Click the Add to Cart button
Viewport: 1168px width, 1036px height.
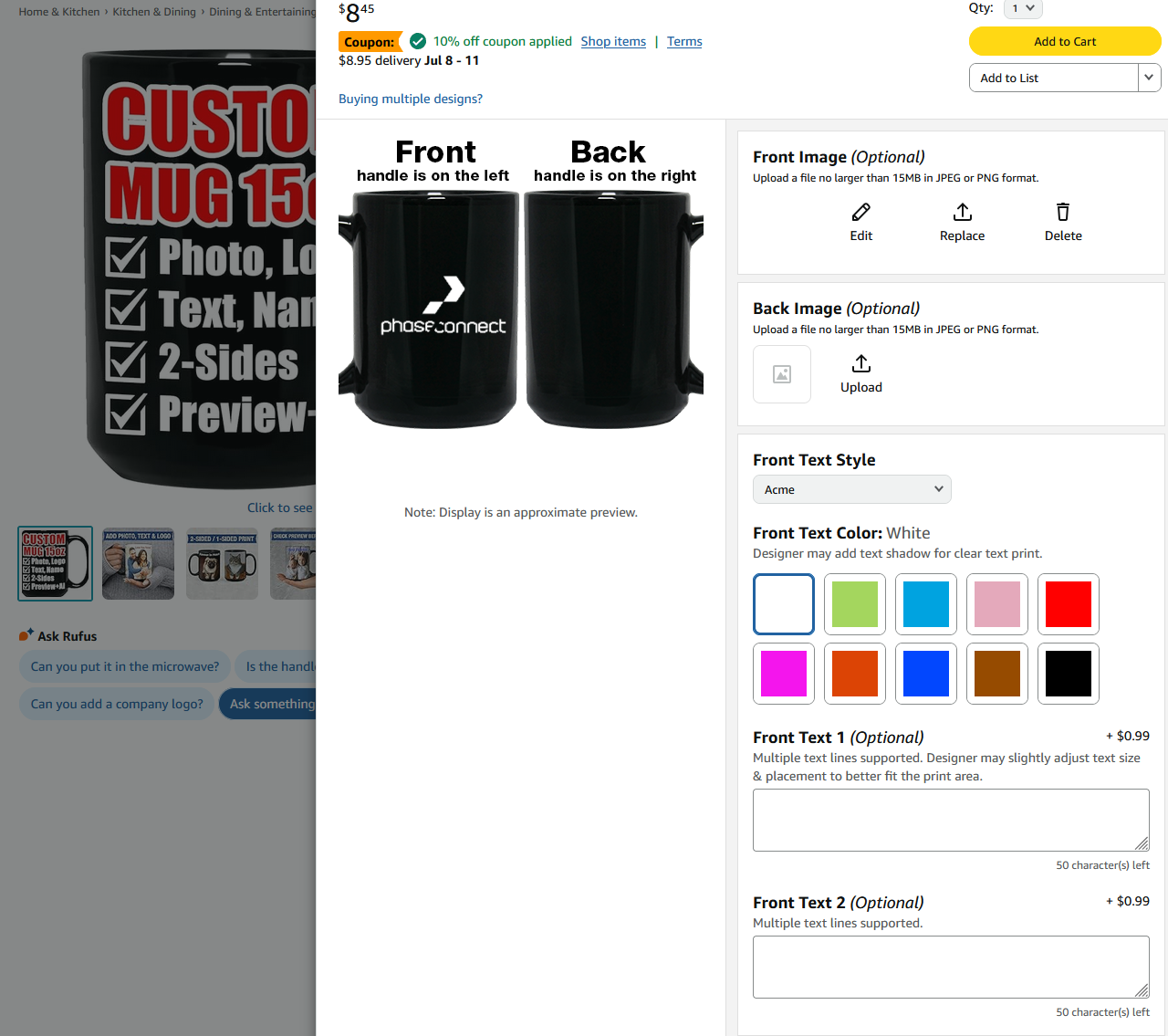click(1065, 41)
